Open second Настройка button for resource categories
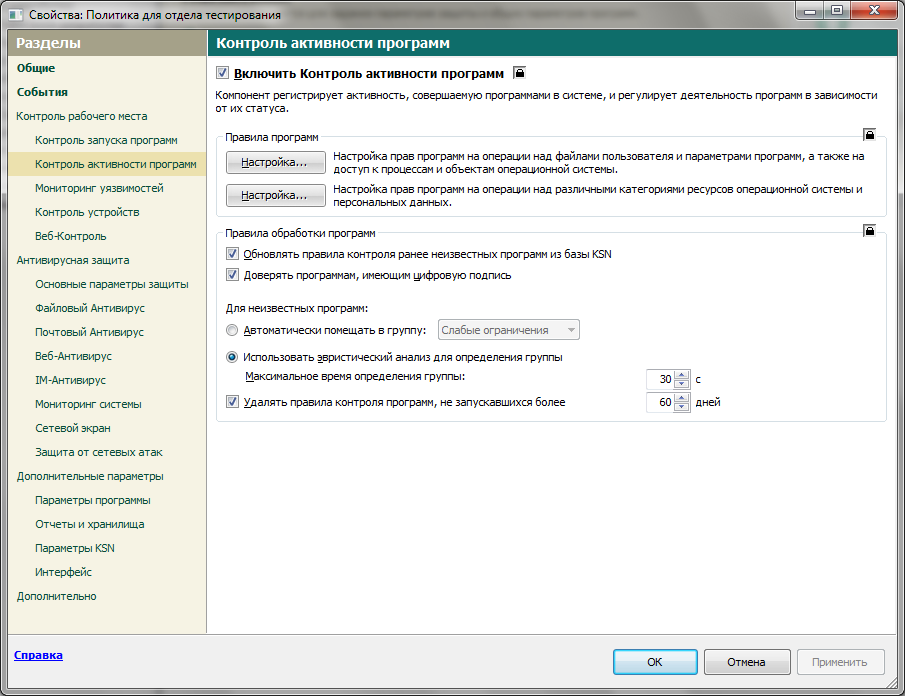 (x=275, y=196)
